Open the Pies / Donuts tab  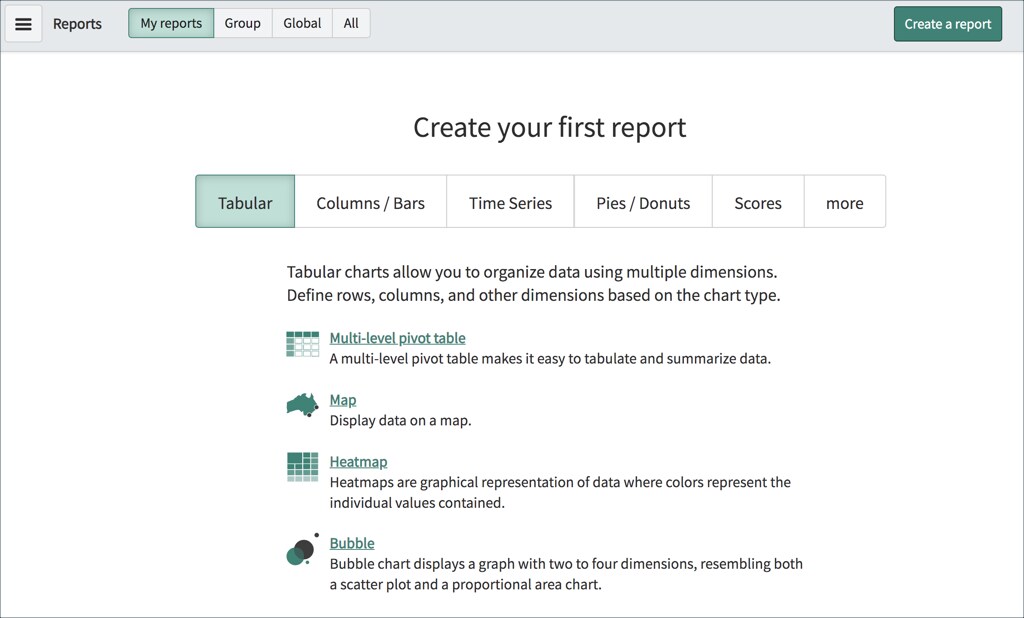coord(643,201)
